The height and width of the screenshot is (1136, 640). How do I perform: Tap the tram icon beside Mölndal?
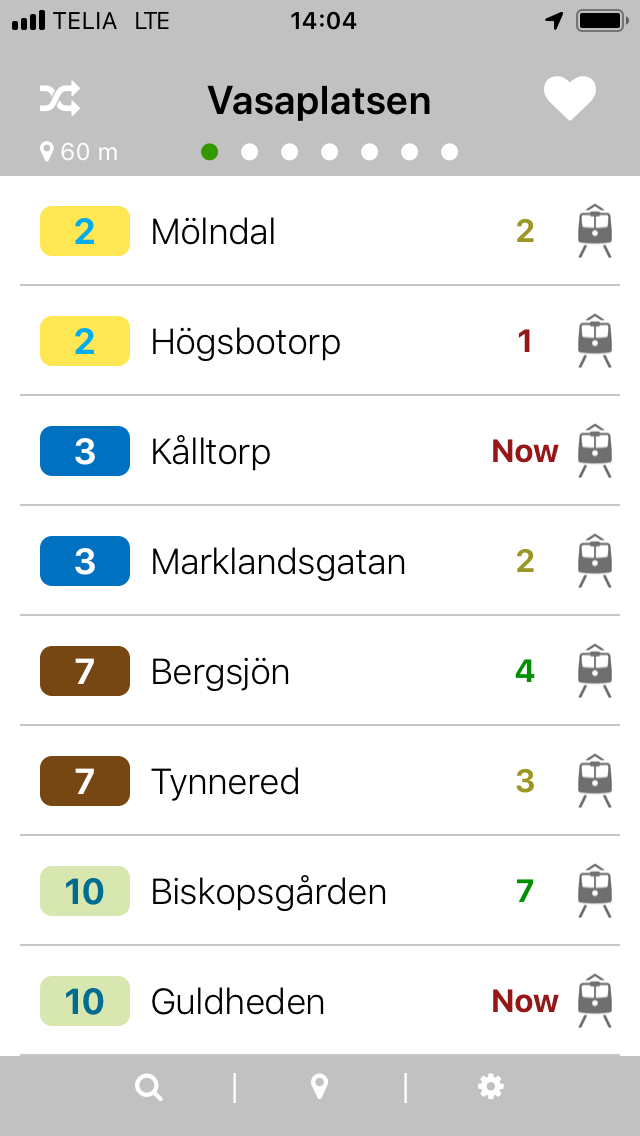pyautogui.click(x=594, y=231)
